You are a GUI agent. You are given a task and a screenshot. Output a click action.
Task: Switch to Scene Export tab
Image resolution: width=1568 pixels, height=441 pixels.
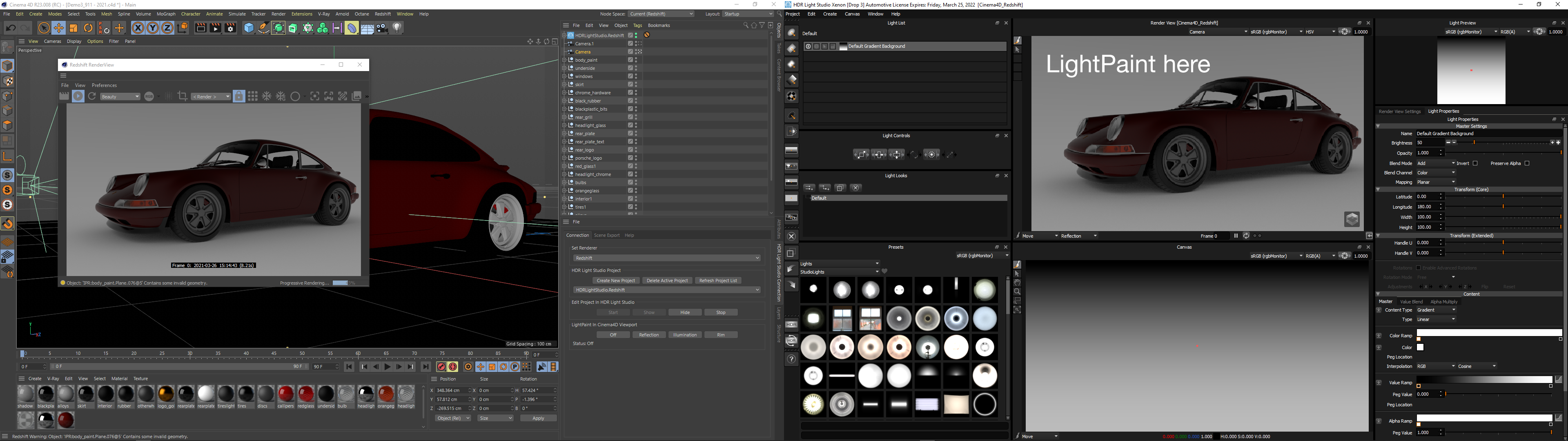point(606,235)
